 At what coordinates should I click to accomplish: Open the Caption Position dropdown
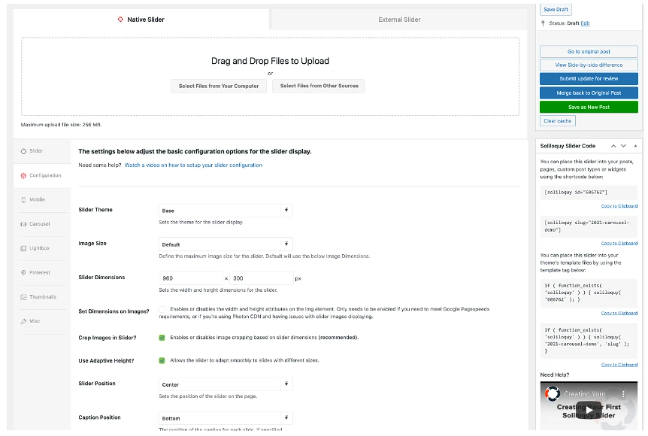pyautogui.click(x=225, y=418)
